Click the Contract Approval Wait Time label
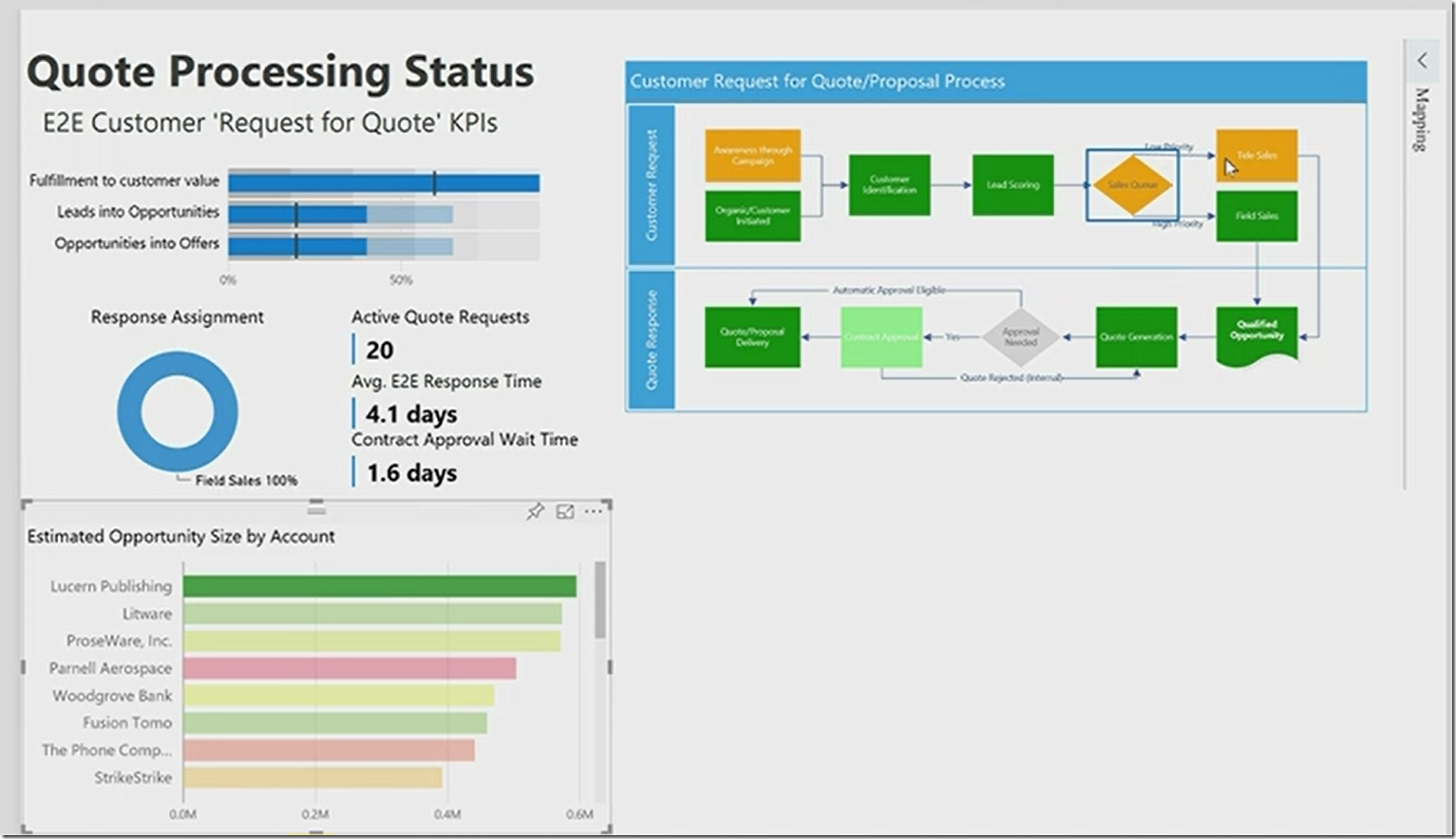 click(464, 440)
